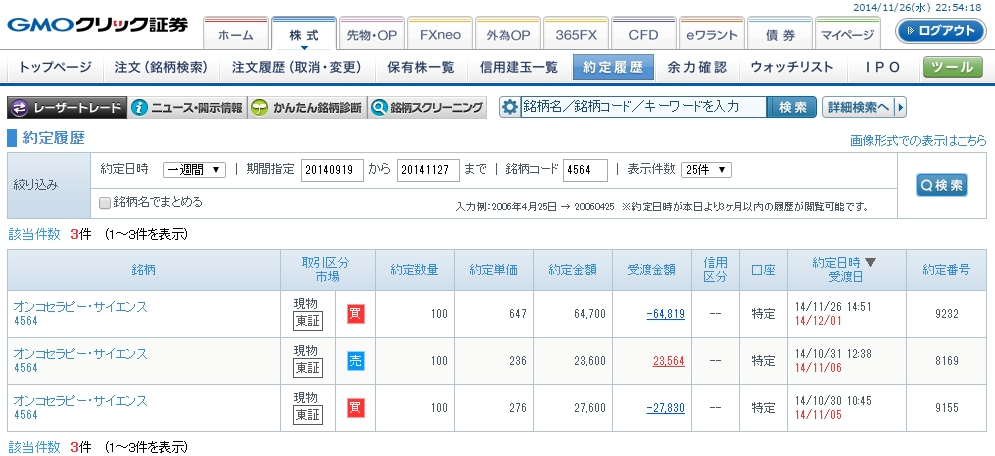Switch to the FXneo tab

pos(440,34)
